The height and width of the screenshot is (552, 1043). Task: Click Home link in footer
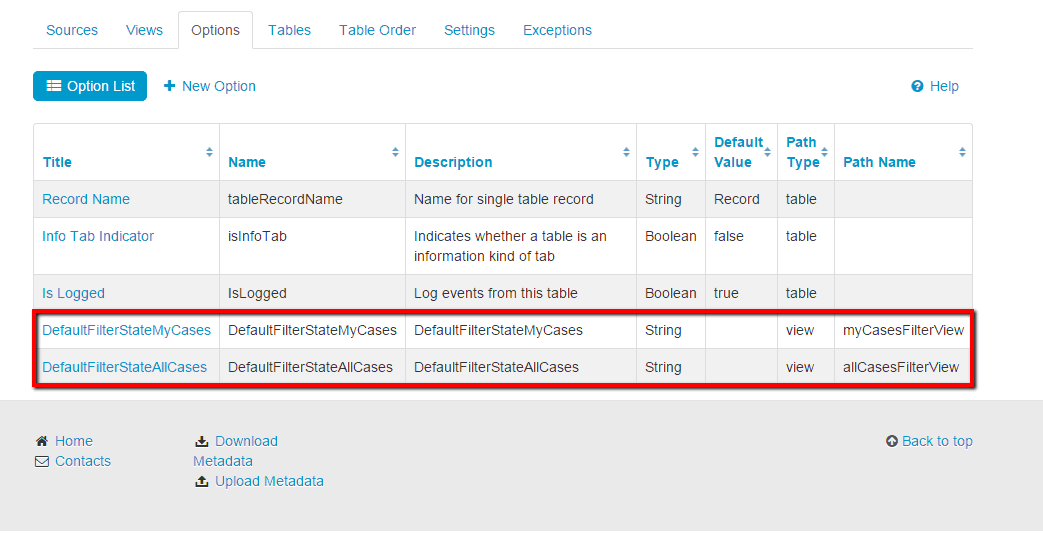click(73, 441)
